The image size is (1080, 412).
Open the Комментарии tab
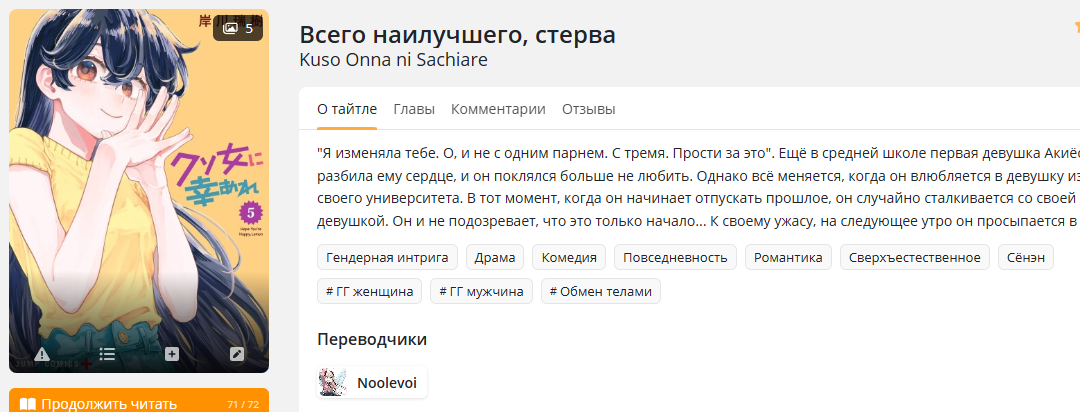(498, 109)
